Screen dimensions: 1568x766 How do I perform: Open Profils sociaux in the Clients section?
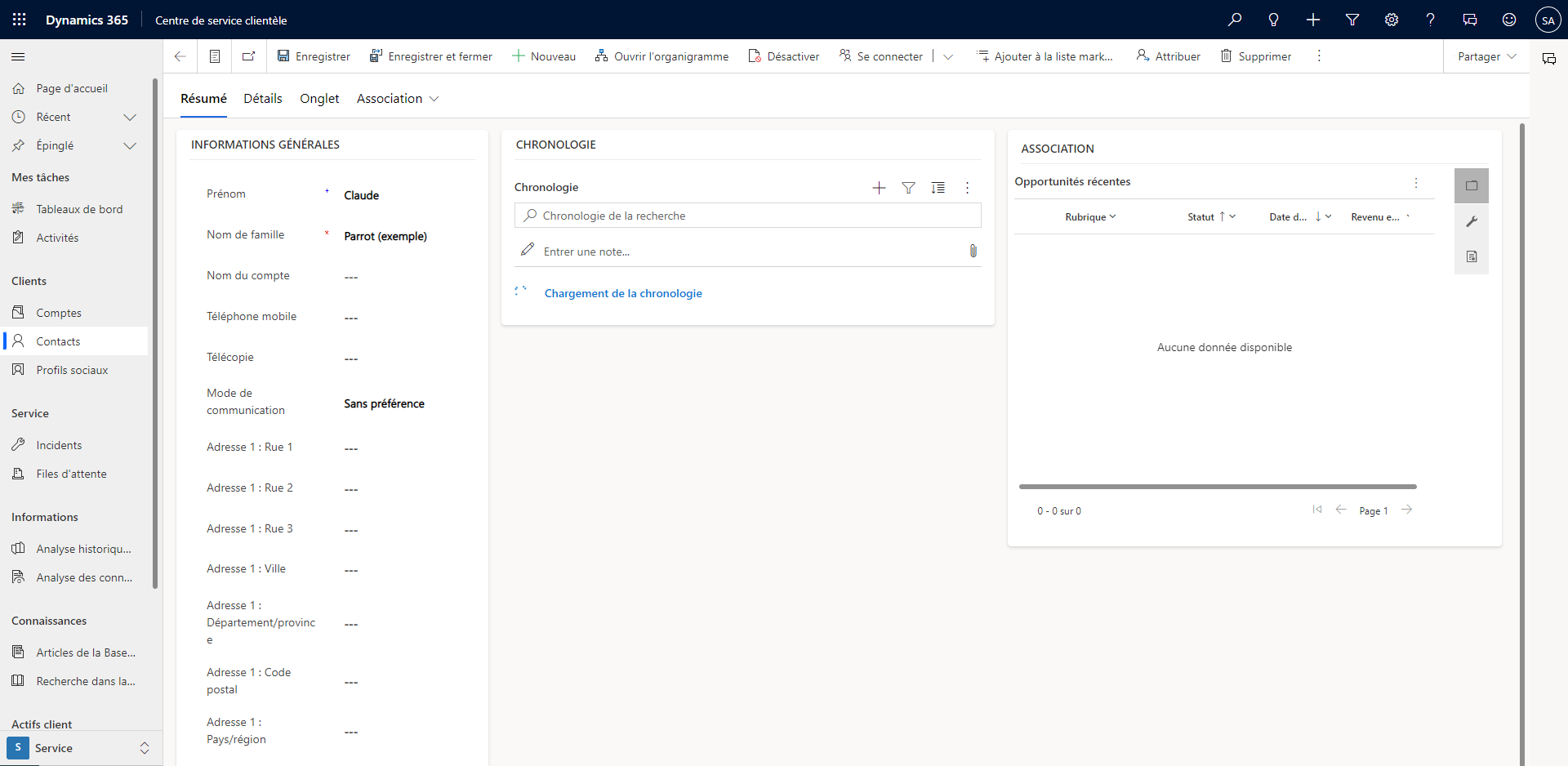coord(72,369)
